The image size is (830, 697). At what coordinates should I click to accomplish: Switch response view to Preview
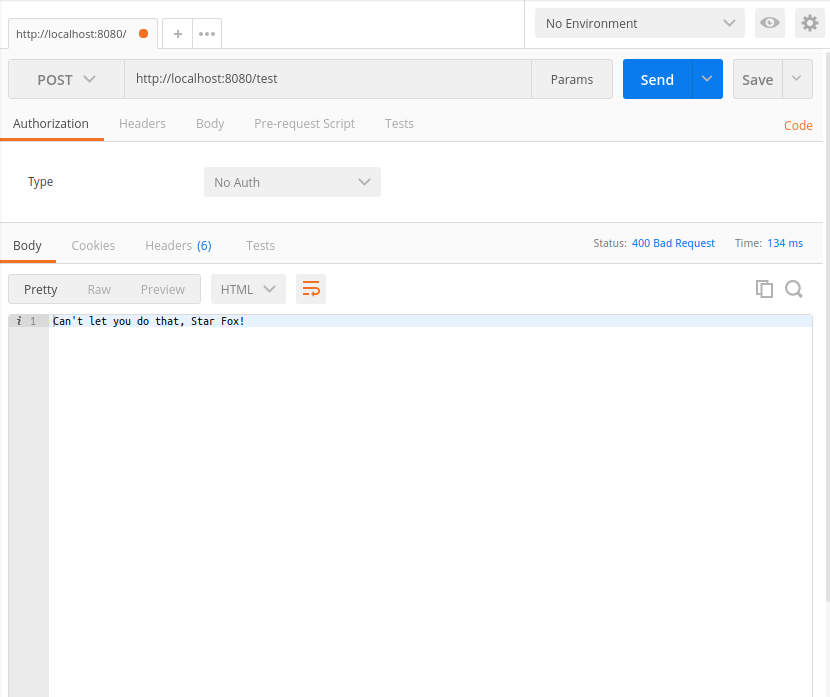click(162, 289)
